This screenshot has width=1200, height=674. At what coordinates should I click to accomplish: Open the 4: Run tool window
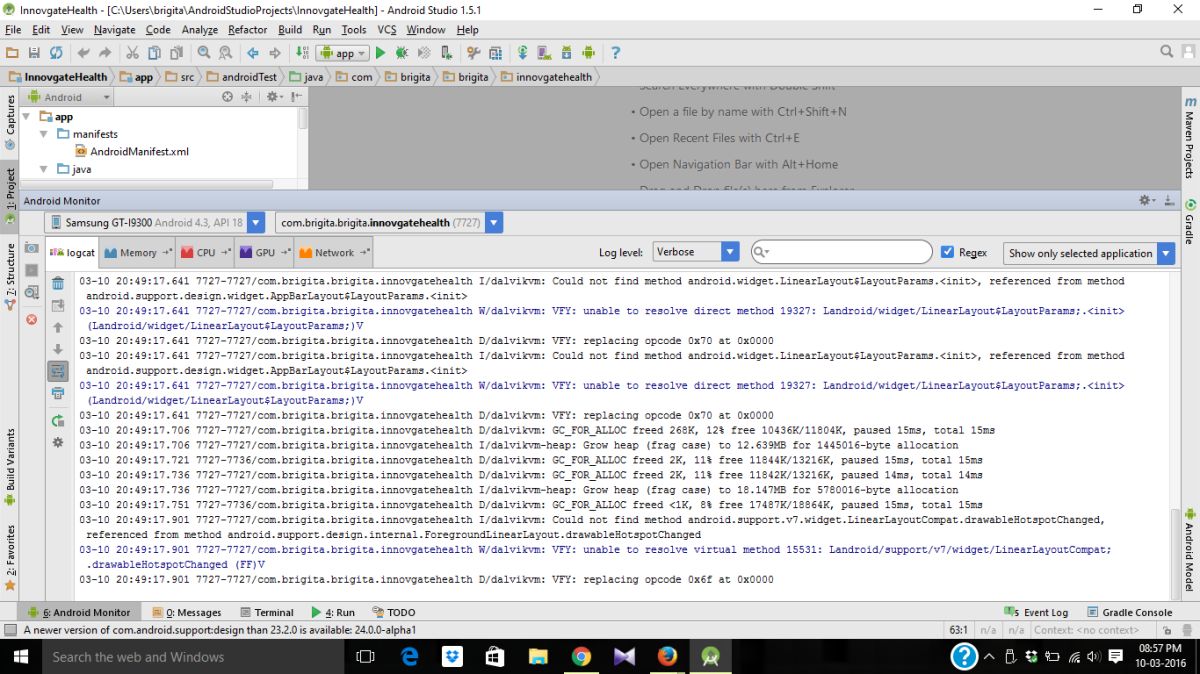(333, 612)
